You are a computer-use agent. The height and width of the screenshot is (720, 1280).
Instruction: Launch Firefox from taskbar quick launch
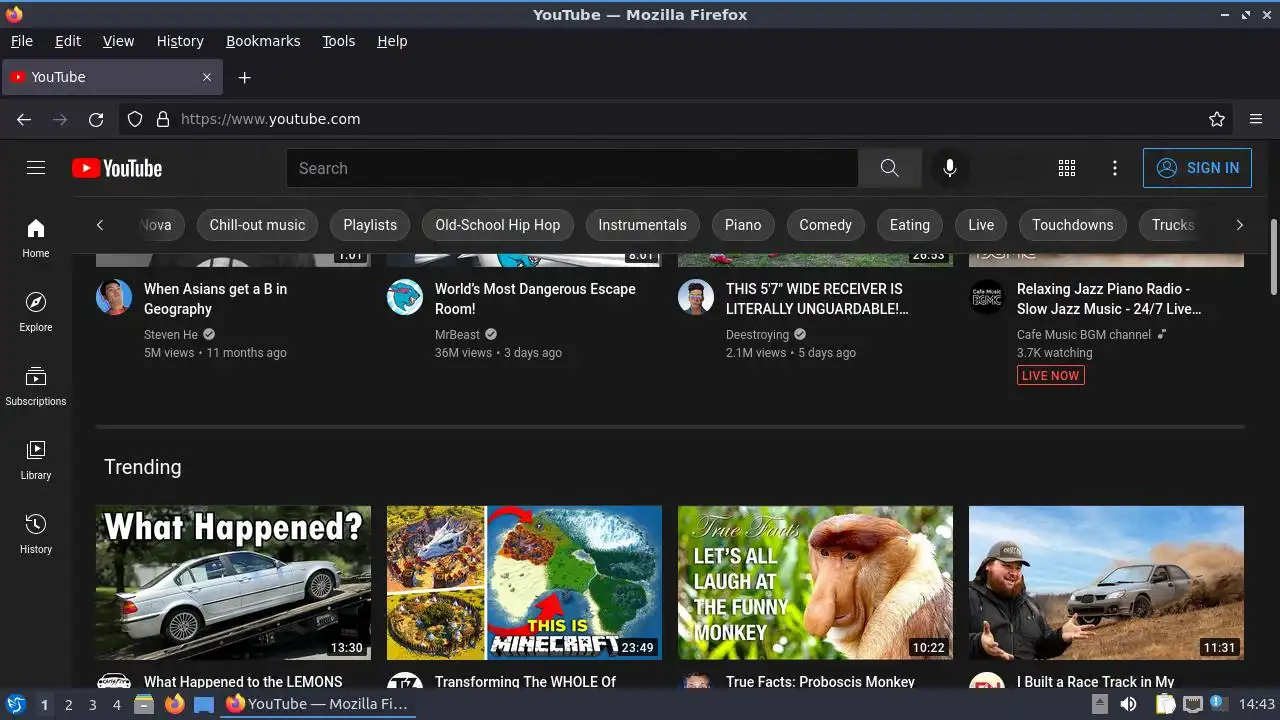click(174, 704)
